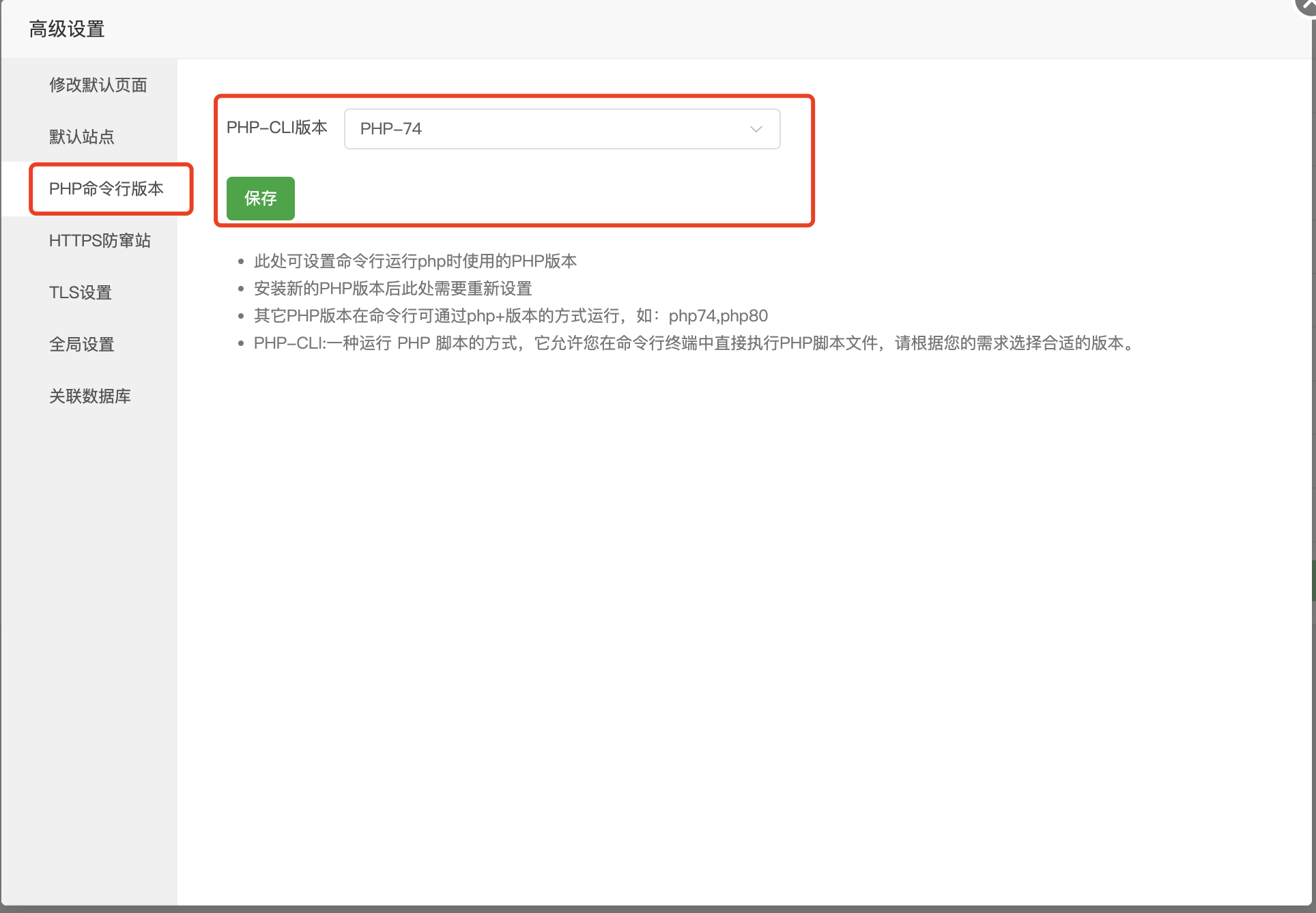
Task: Click the green 保存 button
Action: tap(260, 199)
